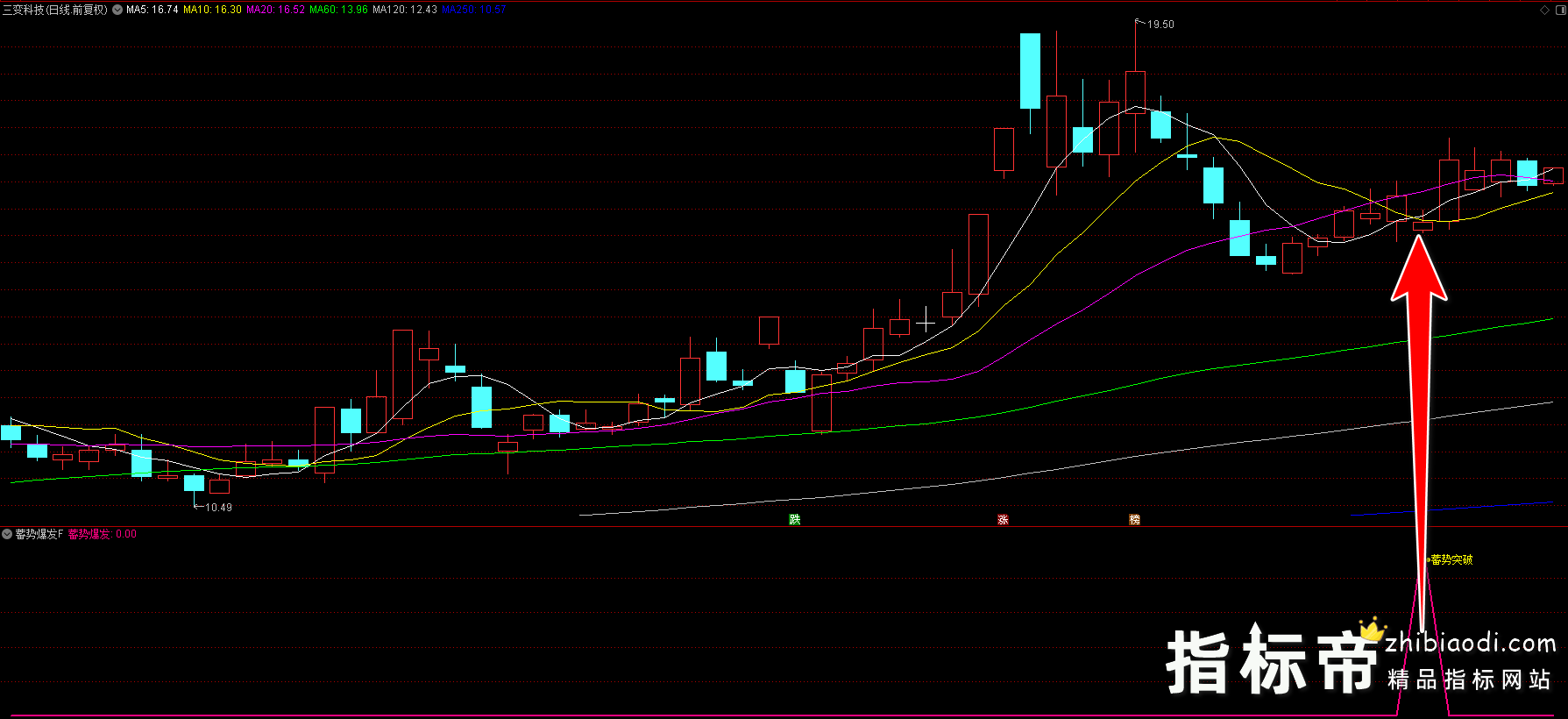Open the dropdown beside 三变科技 title
This screenshot has width=1568, height=719.
pyautogui.click(x=117, y=11)
